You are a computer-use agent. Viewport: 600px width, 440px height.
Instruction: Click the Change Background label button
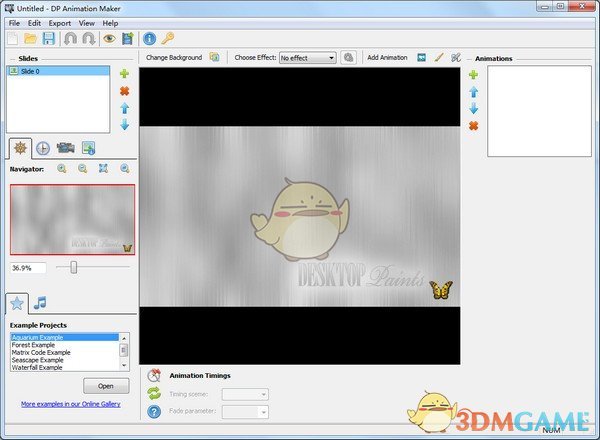[174, 57]
